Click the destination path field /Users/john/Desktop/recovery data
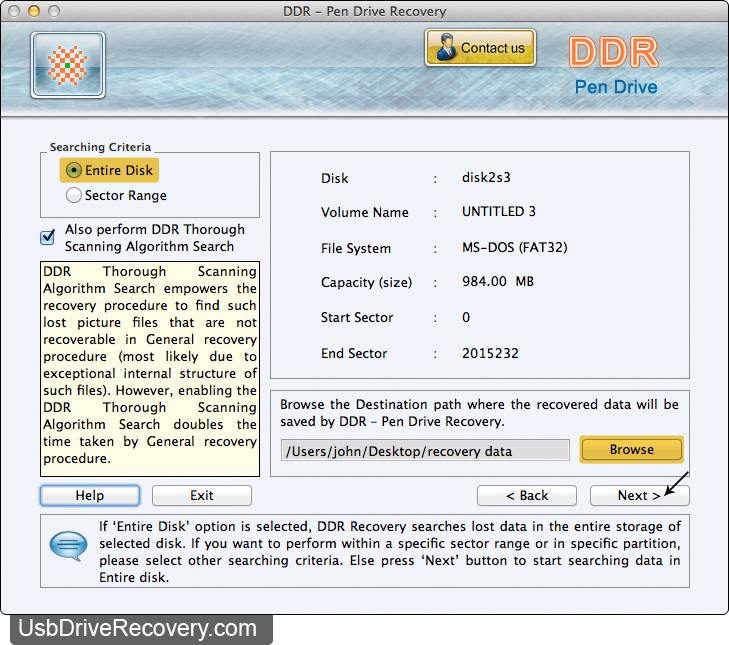 [425, 451]
